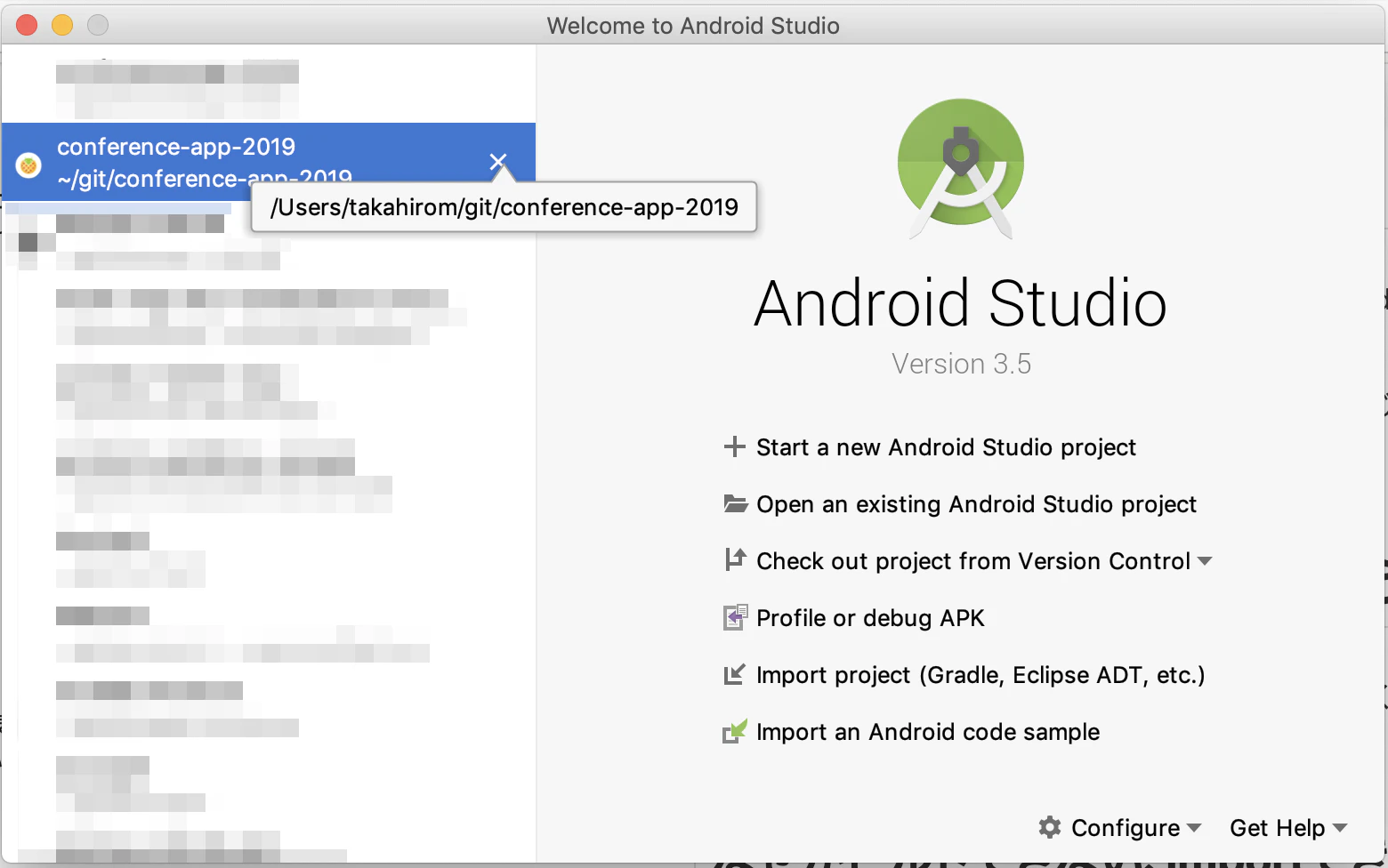The image size is (1388, 868).
Task: Open the Get Help dropdown arrow
Action: (1340, 828)
